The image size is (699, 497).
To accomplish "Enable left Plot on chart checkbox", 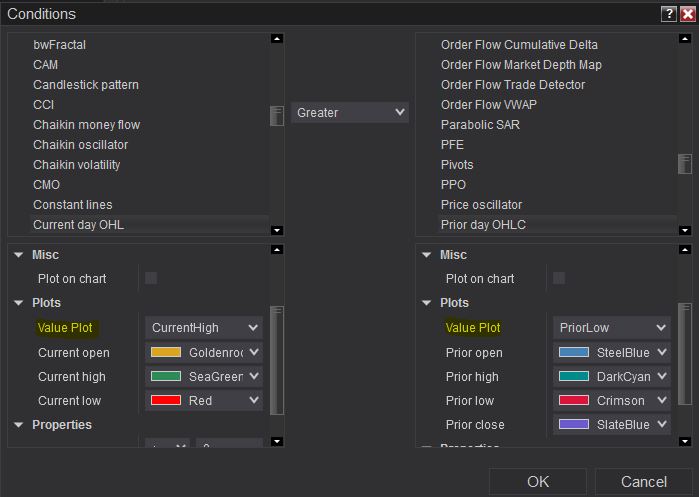I will point(151,278).
